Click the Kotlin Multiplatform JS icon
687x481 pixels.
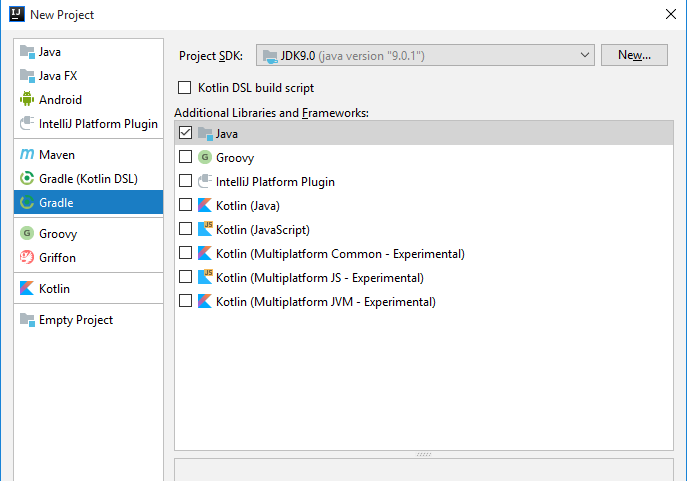point(205,277)
